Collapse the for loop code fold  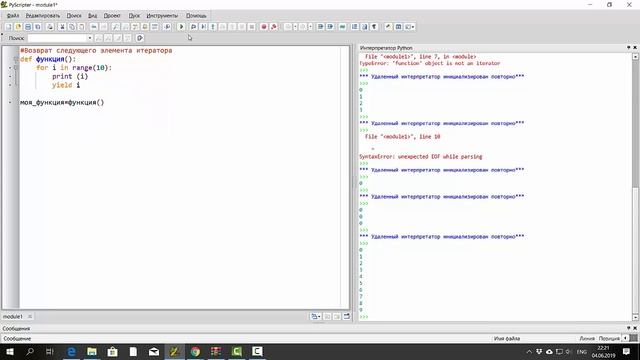tap(16, 68)
